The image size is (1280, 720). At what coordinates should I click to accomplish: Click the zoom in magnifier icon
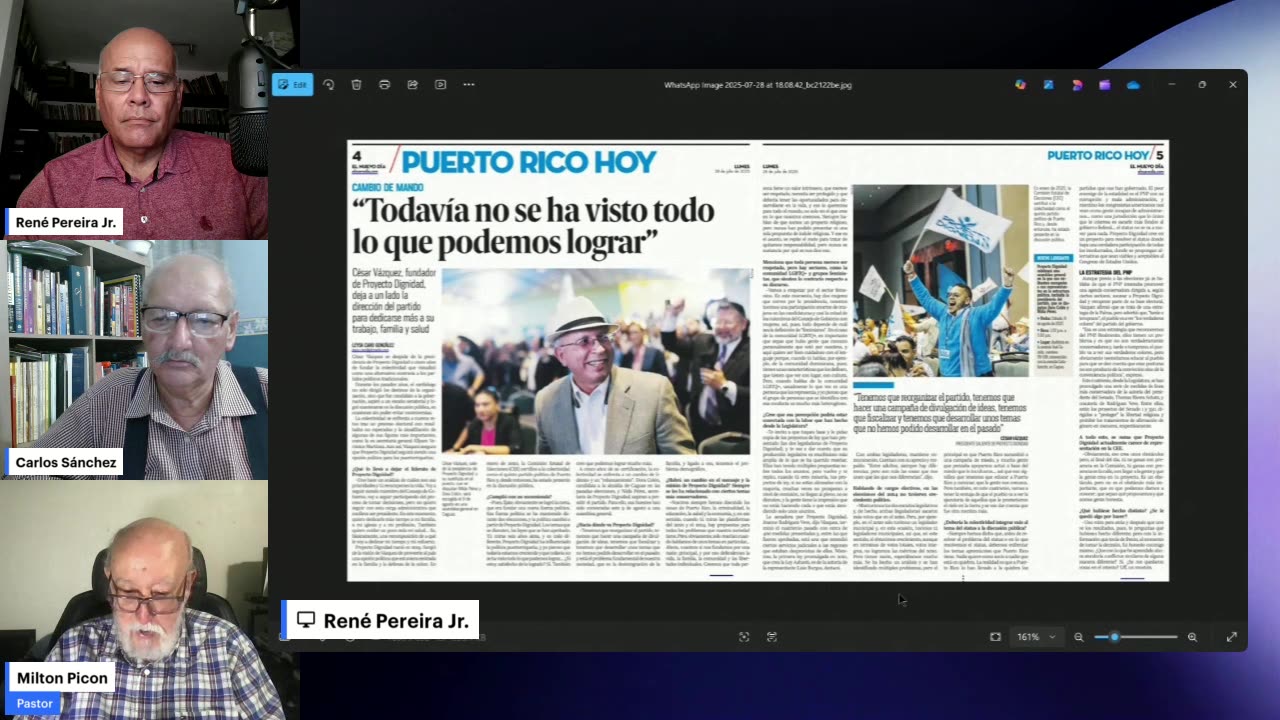[1192, 637]
